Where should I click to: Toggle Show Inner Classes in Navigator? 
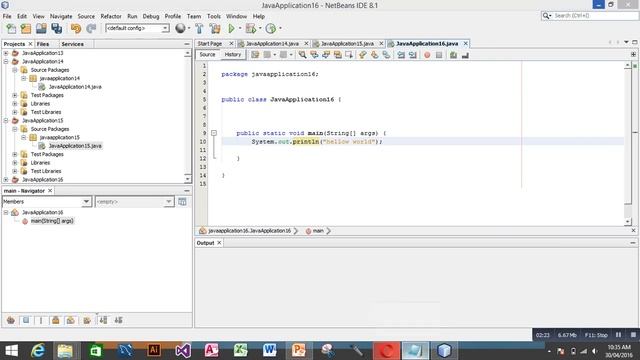click(71, 320)
